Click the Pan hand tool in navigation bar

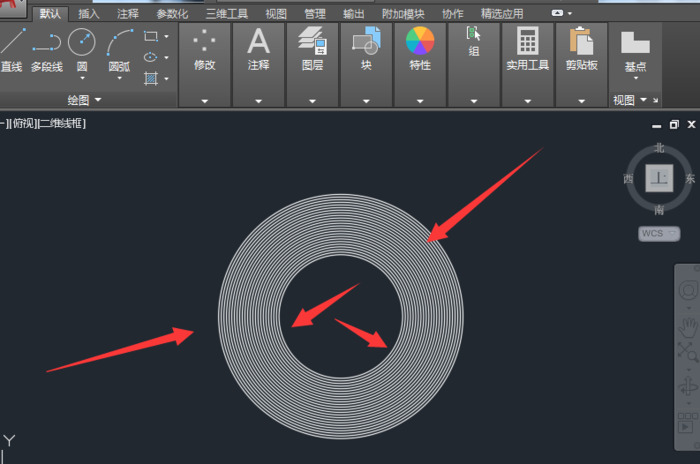tap(688, 327)
